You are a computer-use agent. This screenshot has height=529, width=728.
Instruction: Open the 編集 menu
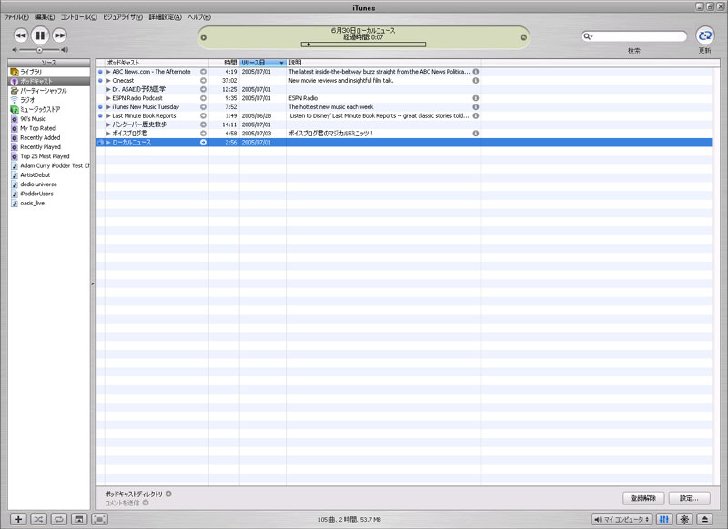(45, 17)
